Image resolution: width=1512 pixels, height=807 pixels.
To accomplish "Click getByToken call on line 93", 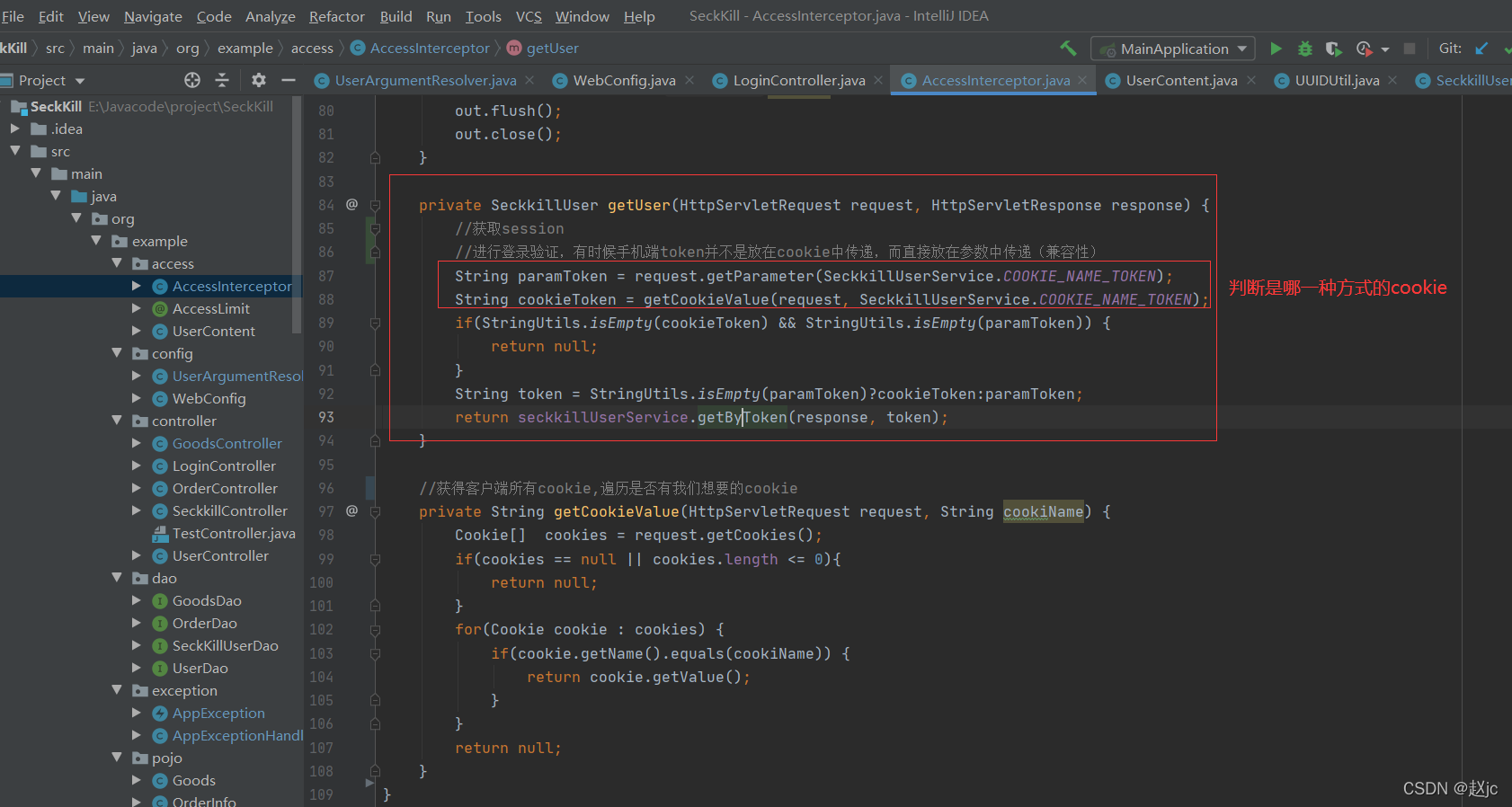I will point(742,417).
